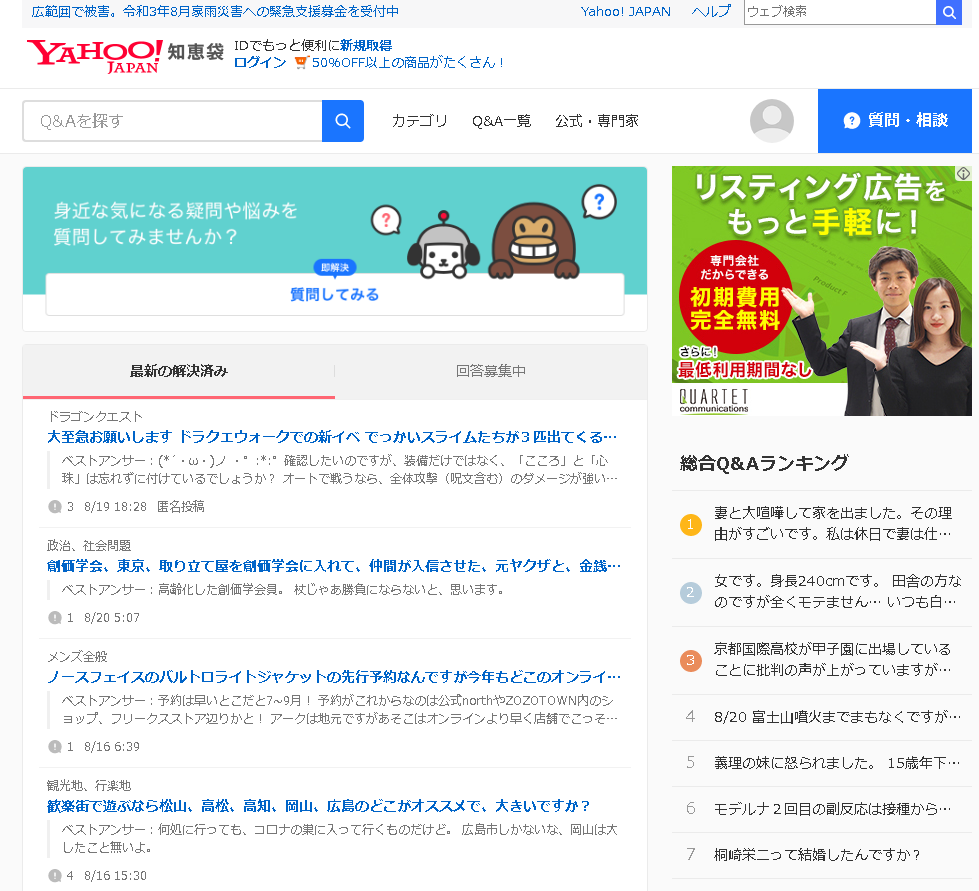Click the Q&A search magnifier button
The width and height of the screenshot is (979, 891).
coord(343,121)
